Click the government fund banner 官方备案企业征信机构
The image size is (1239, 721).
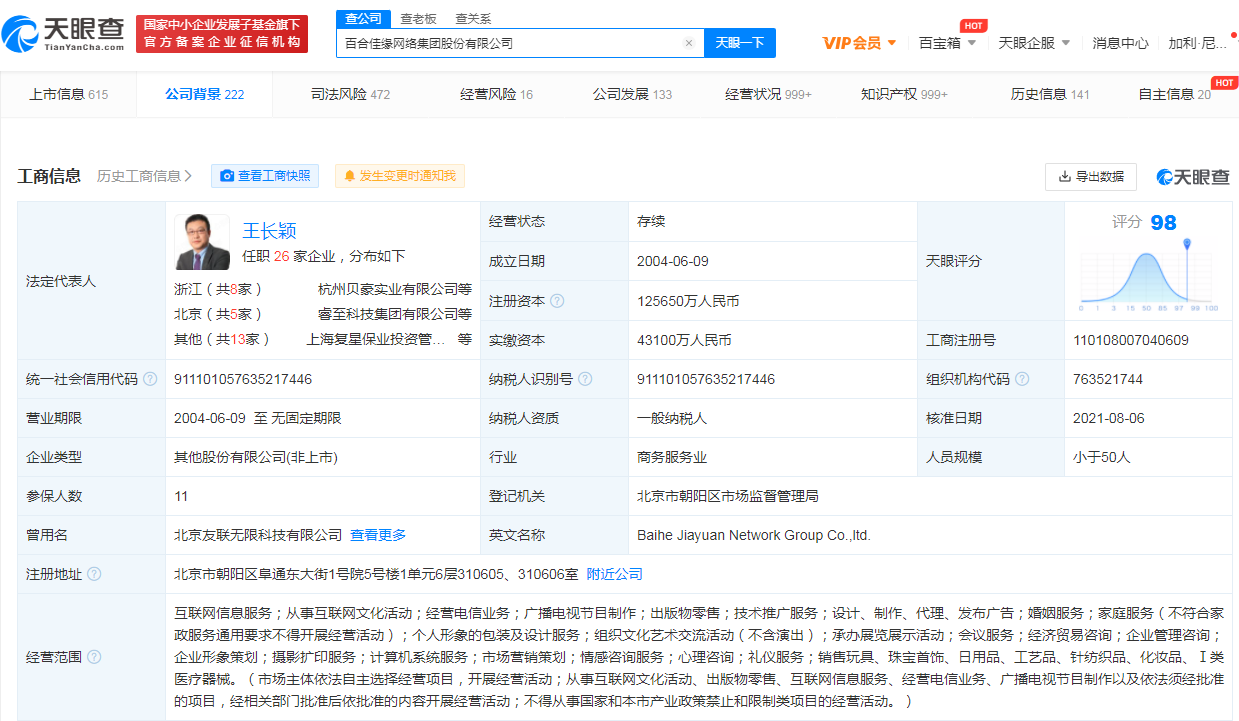pos(222,33)
